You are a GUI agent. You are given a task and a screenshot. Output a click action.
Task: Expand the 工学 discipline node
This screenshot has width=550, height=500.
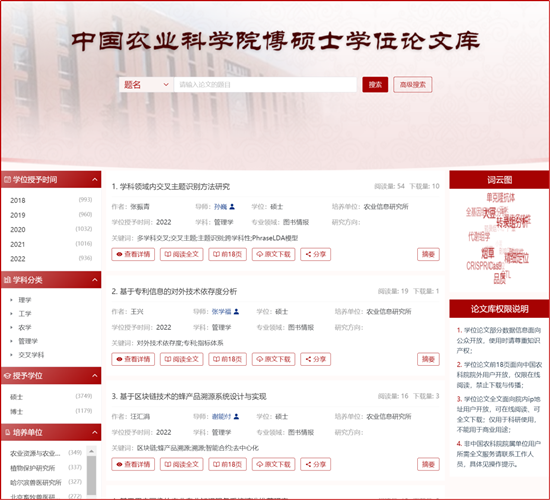coord(11,314)
